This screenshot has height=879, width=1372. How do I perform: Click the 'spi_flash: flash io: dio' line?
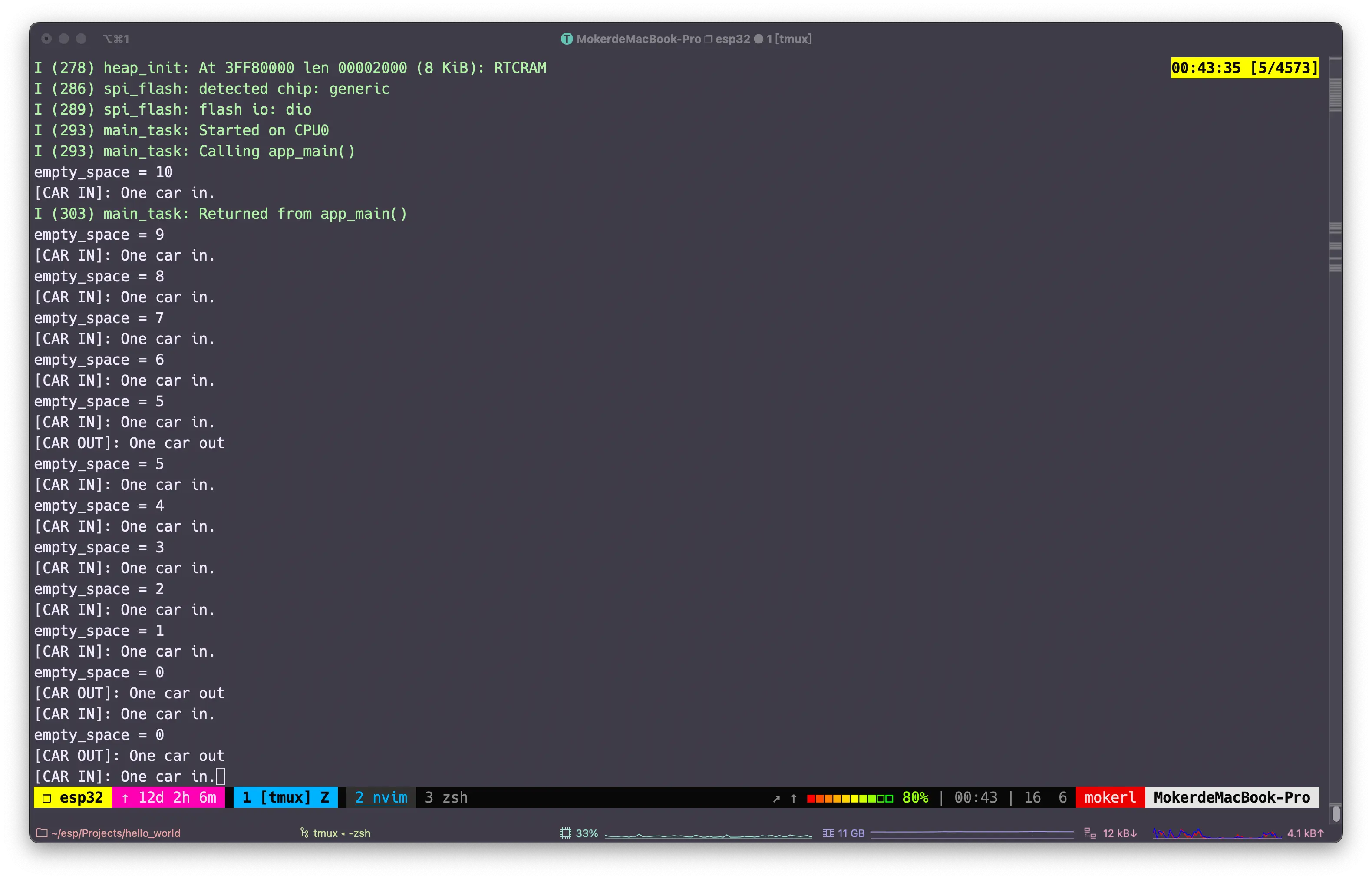point(173,109)
